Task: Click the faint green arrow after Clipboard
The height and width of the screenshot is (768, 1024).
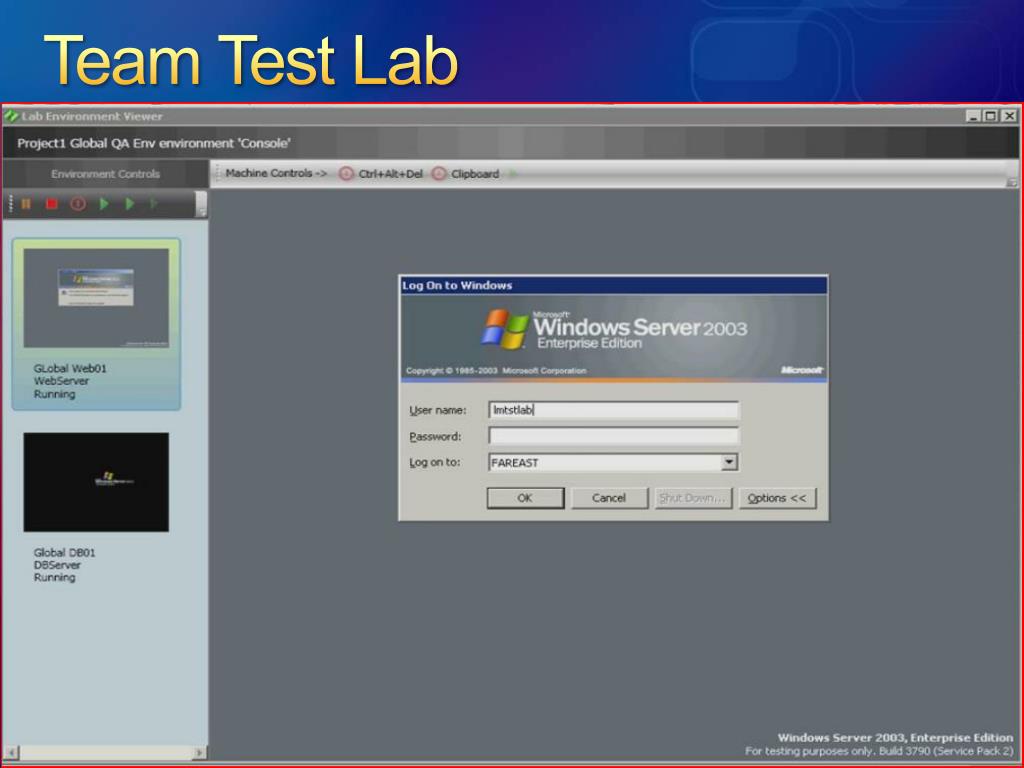Action: [x=513, y=174]
